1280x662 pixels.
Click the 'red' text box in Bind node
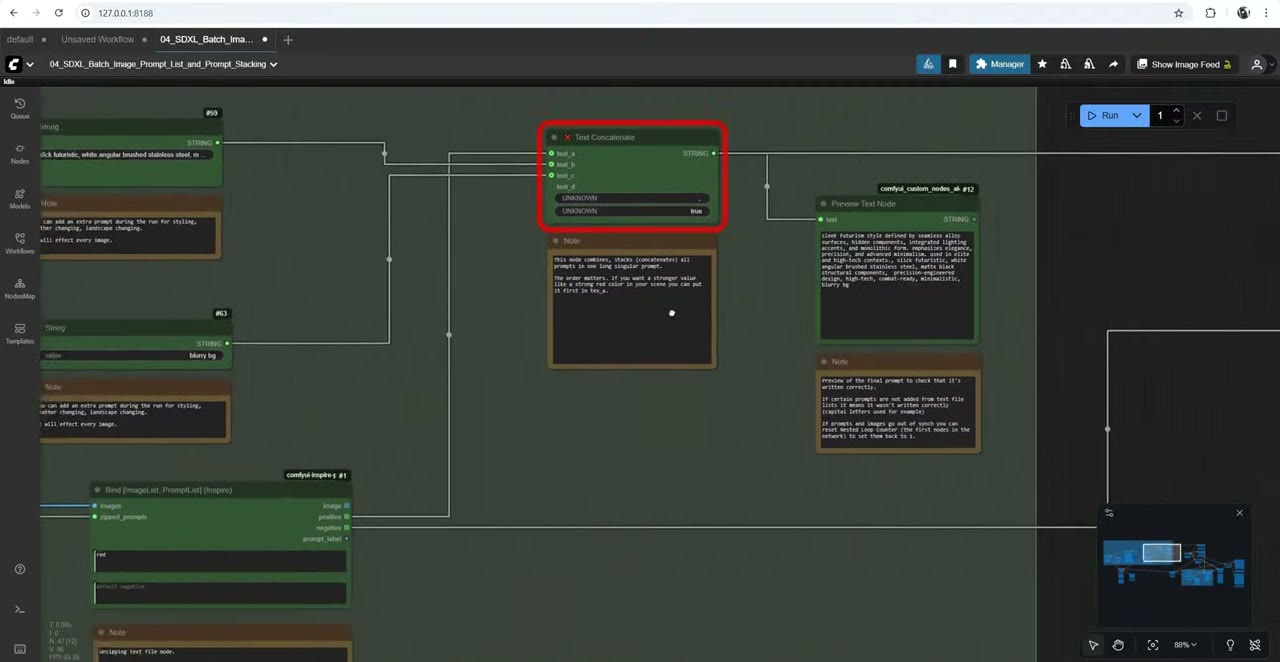[220, 560]
